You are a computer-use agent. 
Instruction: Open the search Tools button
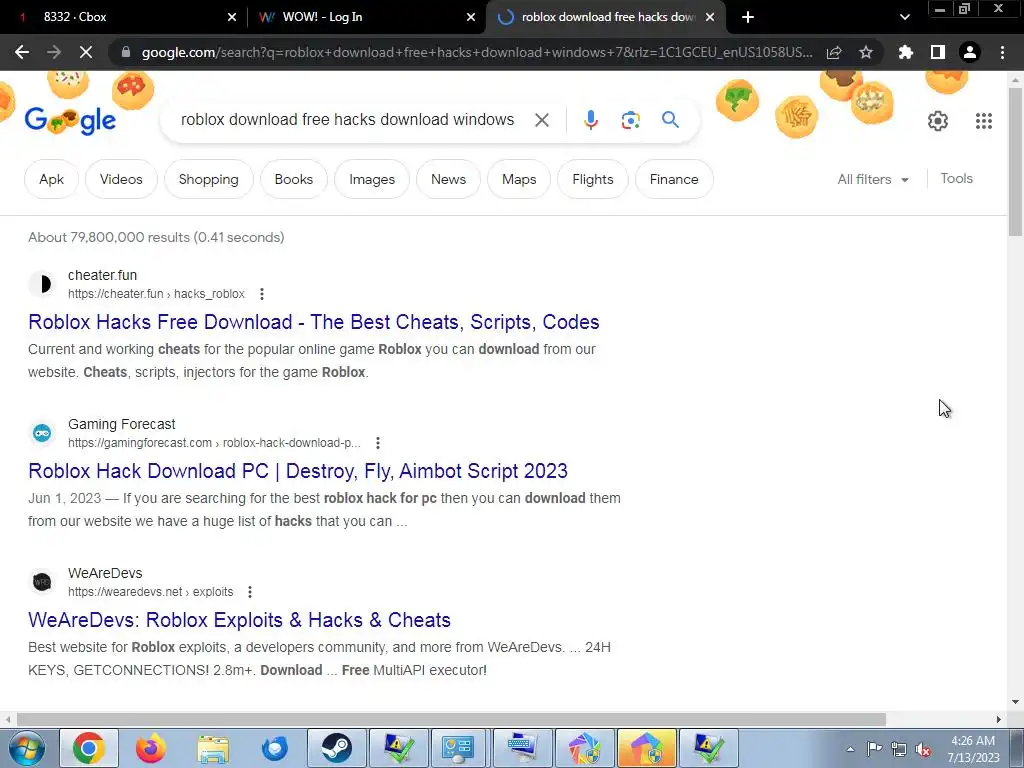(x=956, y=178)
